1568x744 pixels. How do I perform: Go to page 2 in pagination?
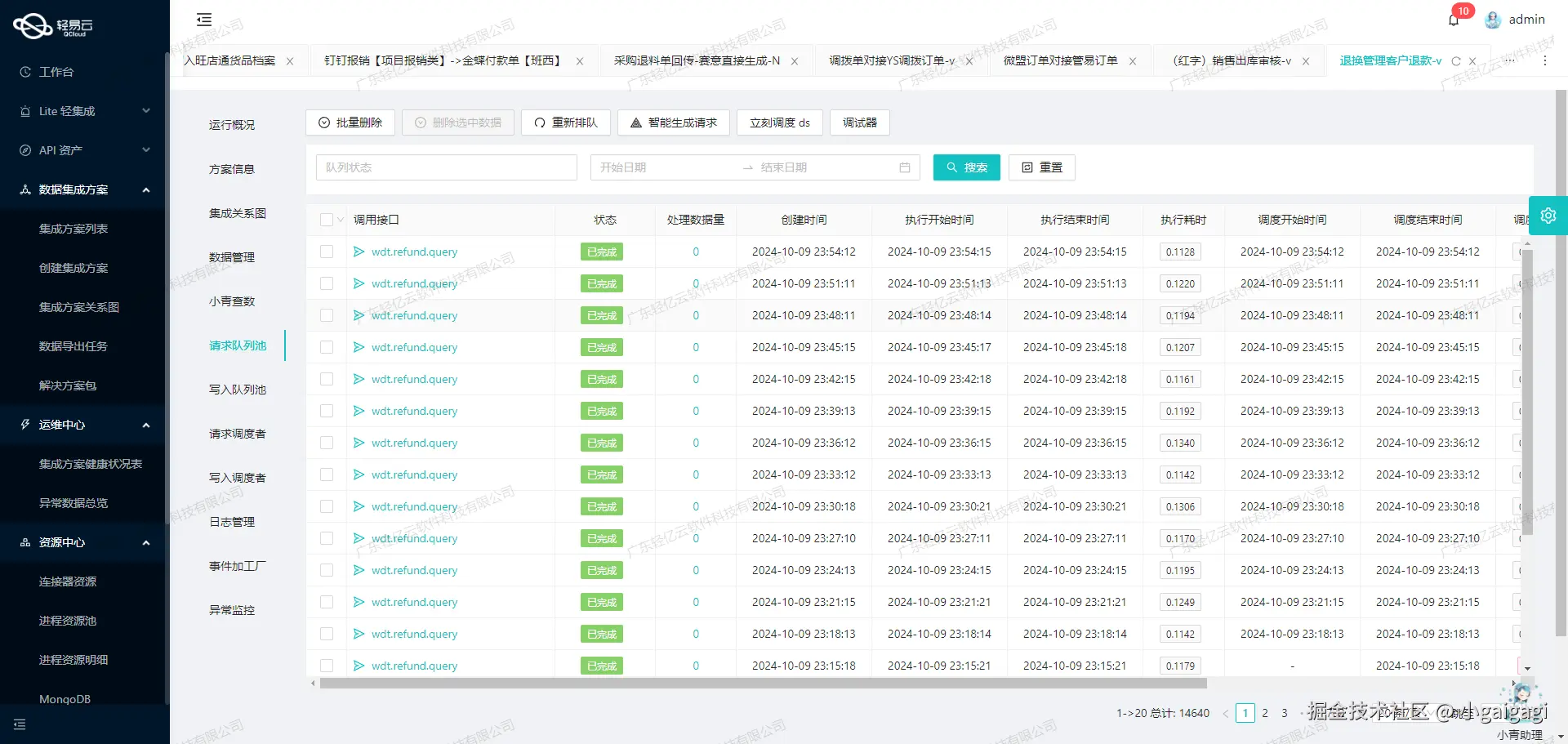[x=1265, y=713]
